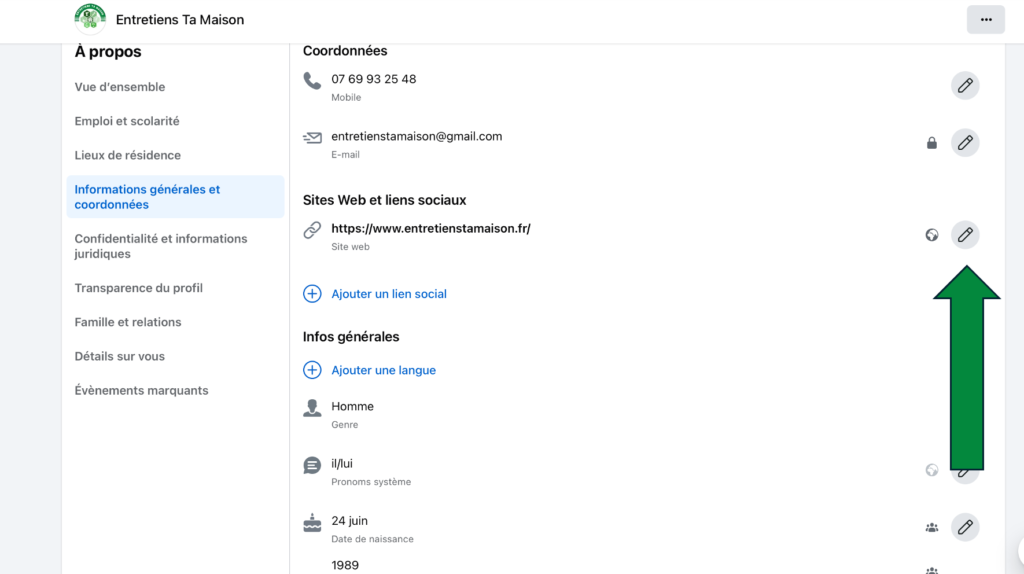This screenshot has height=574, width=1024.
Task: Open Famille et relations section
Action: tap(128, 322)
